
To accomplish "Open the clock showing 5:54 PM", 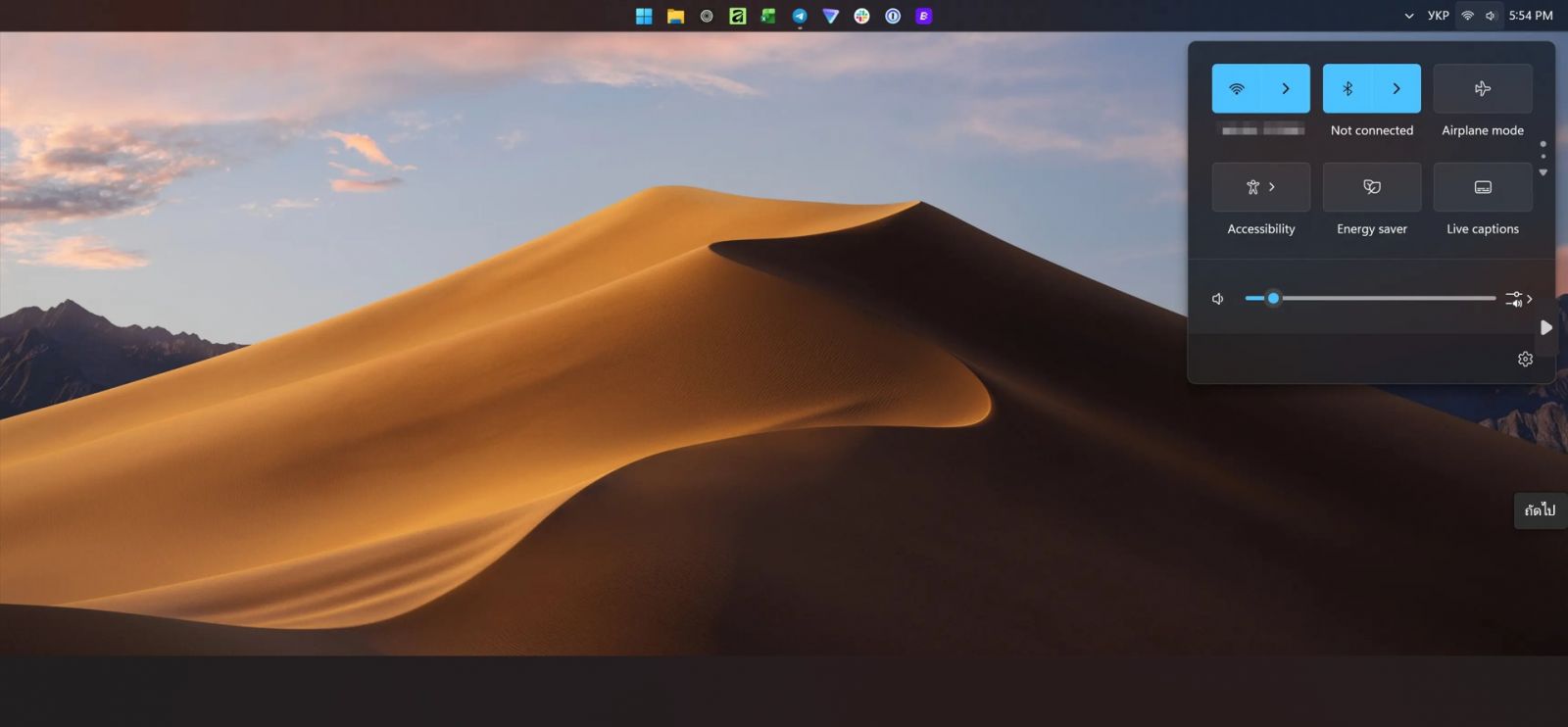I will (x=1531, y=16).
